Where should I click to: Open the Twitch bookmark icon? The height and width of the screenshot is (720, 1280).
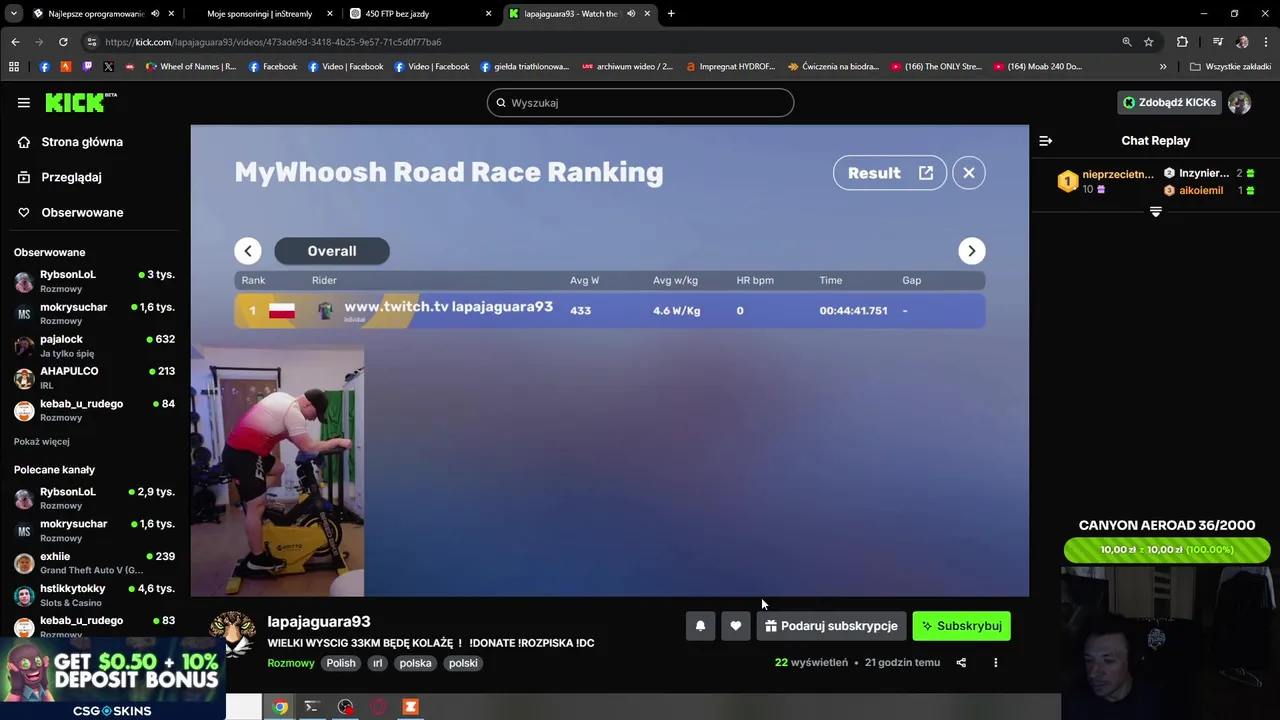pyautogui.click(x=87, y=67)
